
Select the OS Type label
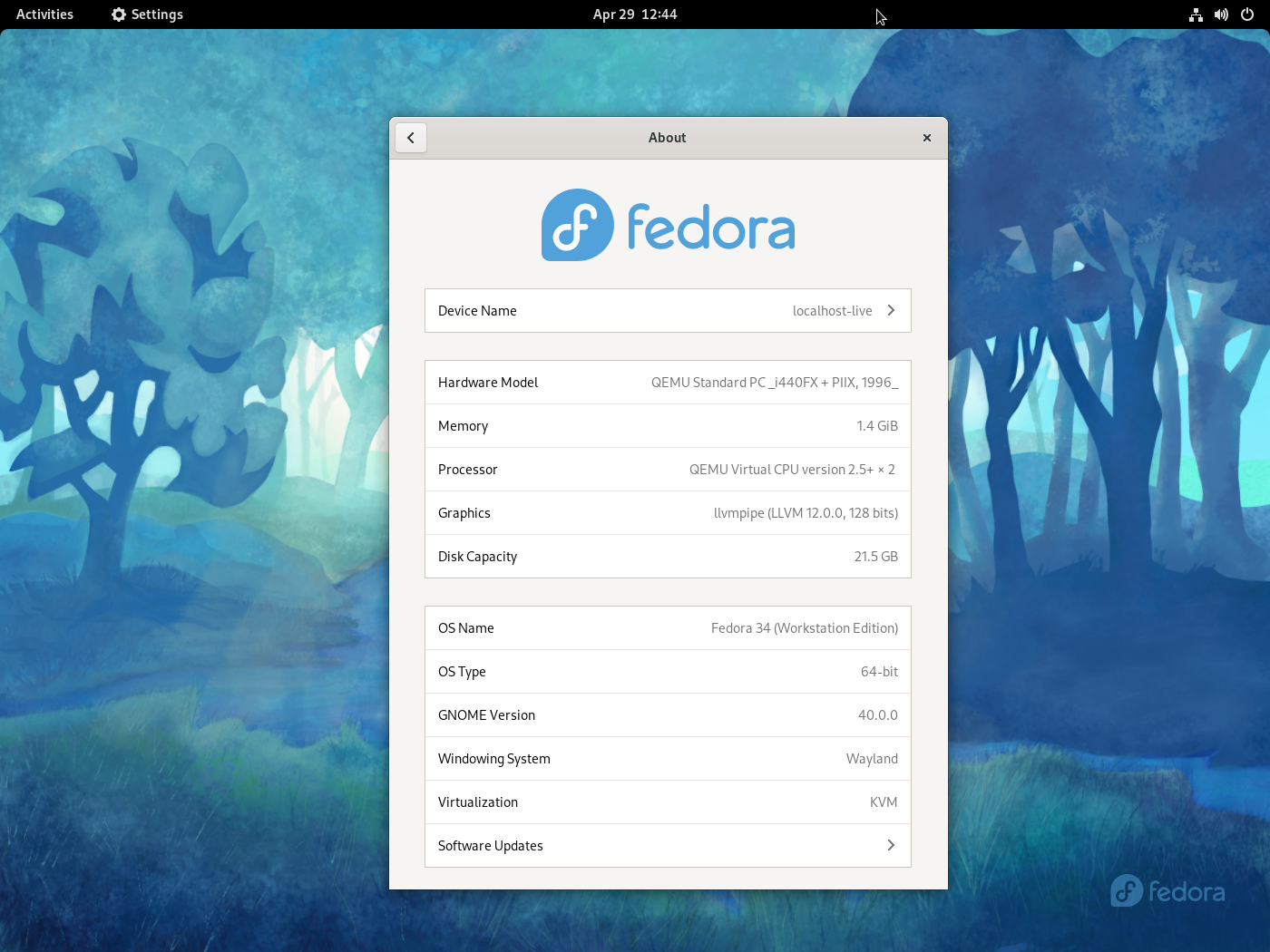pos(462,672)
